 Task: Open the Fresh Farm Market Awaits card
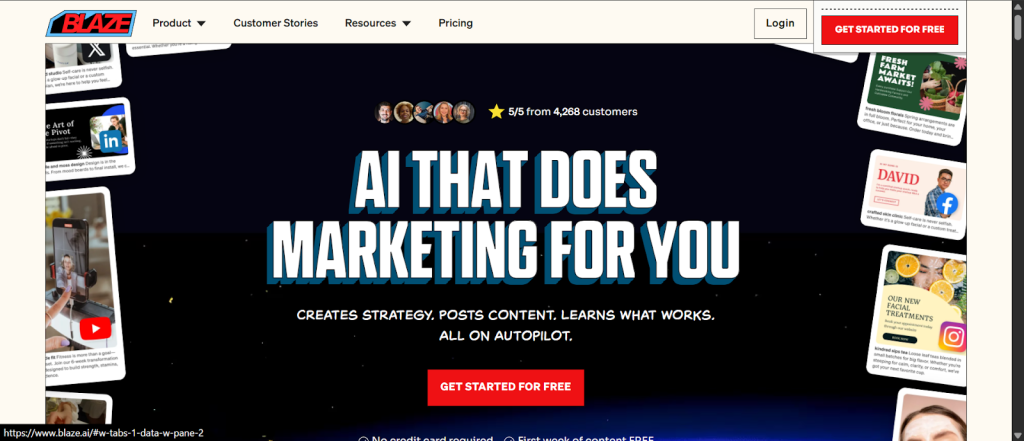point(912,91)
